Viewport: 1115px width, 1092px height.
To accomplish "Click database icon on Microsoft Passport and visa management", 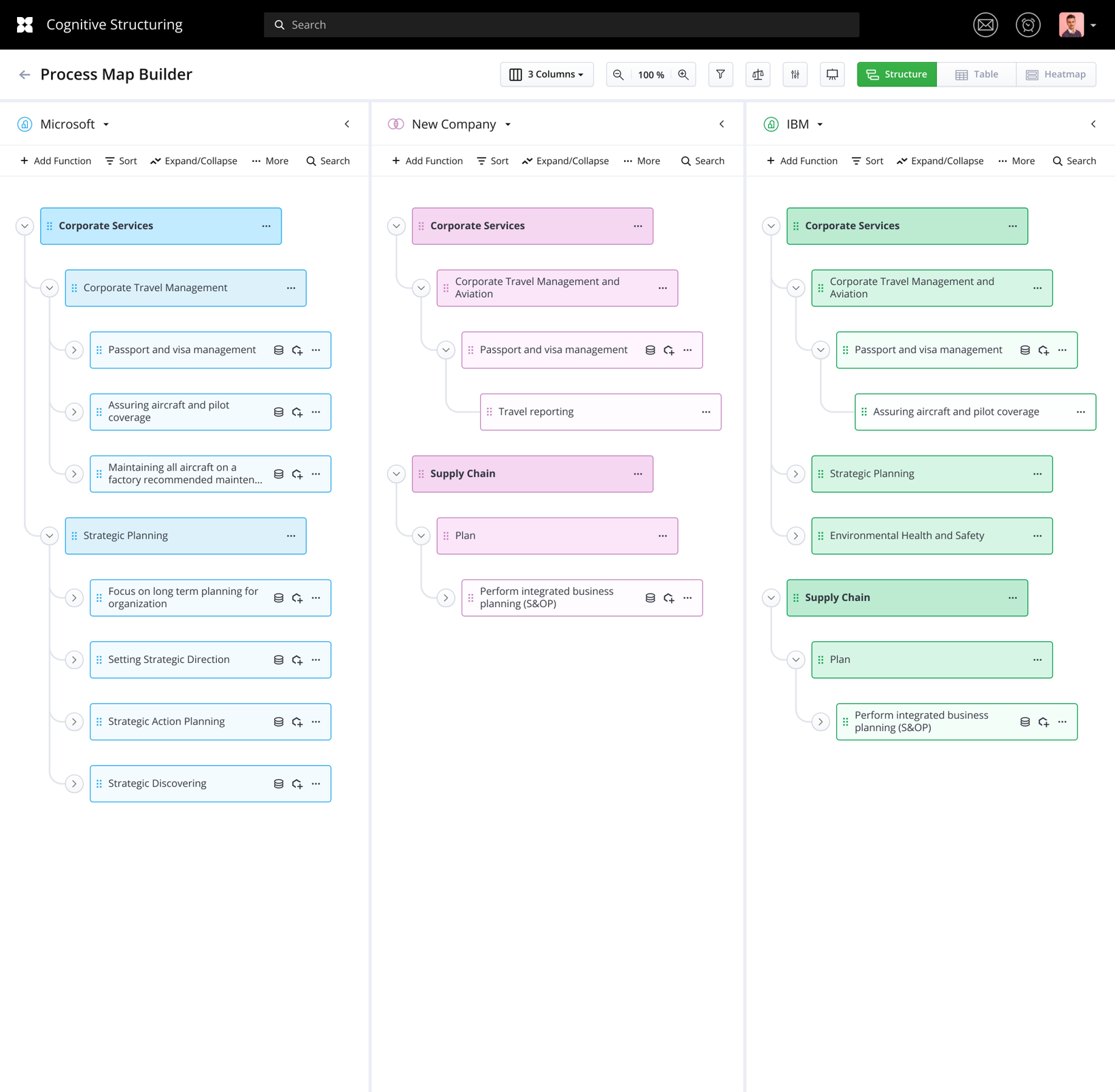I will pyautogui.click(x=279, y=350).
